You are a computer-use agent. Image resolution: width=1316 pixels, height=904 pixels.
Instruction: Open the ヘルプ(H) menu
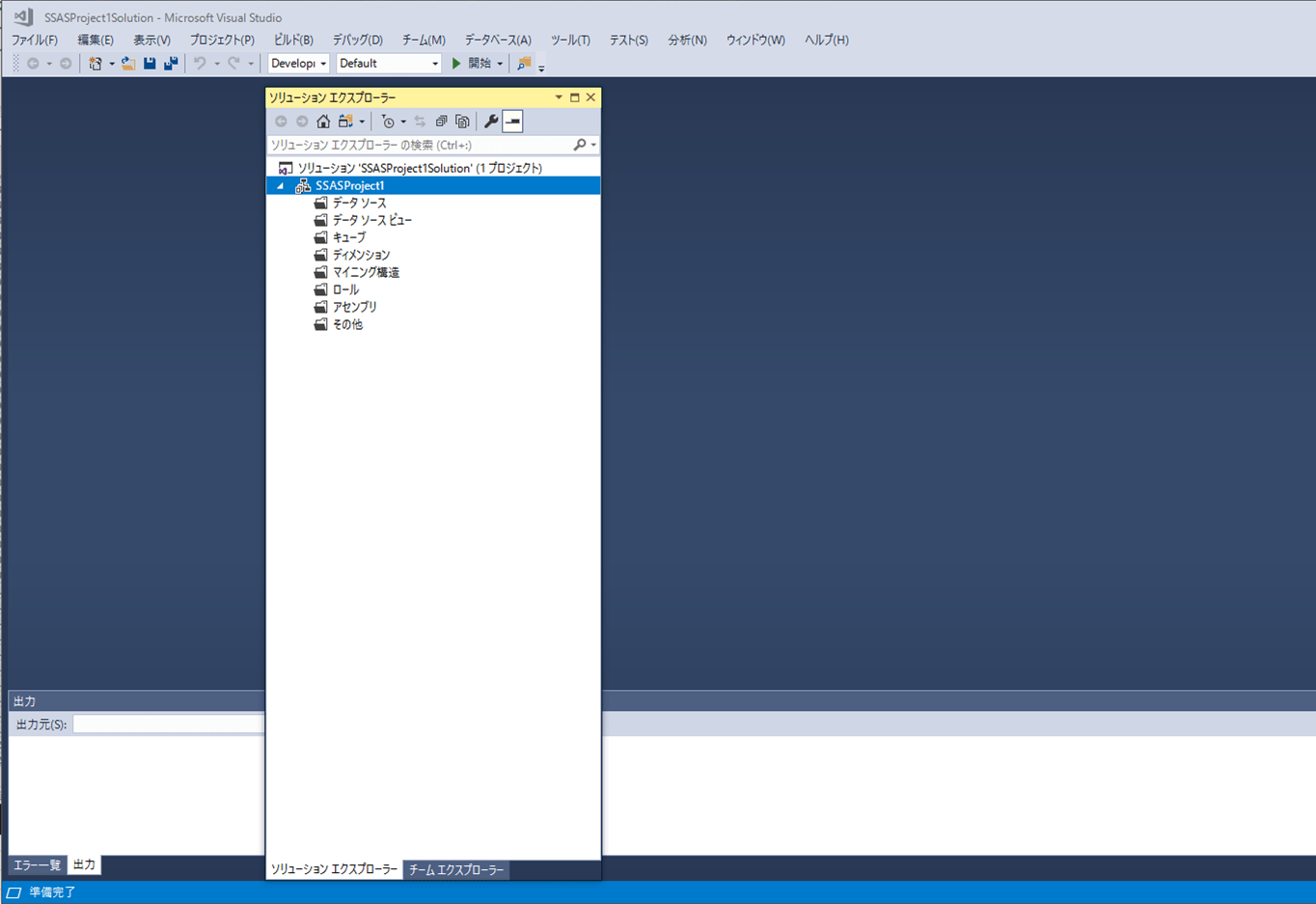tap(827, 40)
